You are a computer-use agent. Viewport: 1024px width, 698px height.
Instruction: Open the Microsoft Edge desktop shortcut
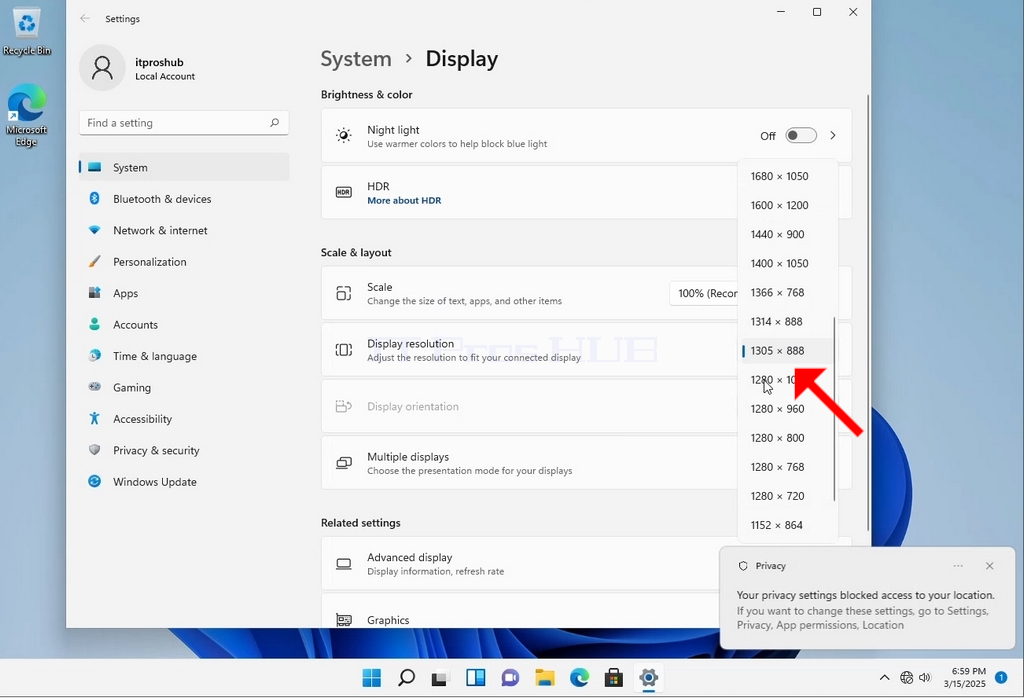click(x=27, y=115)
